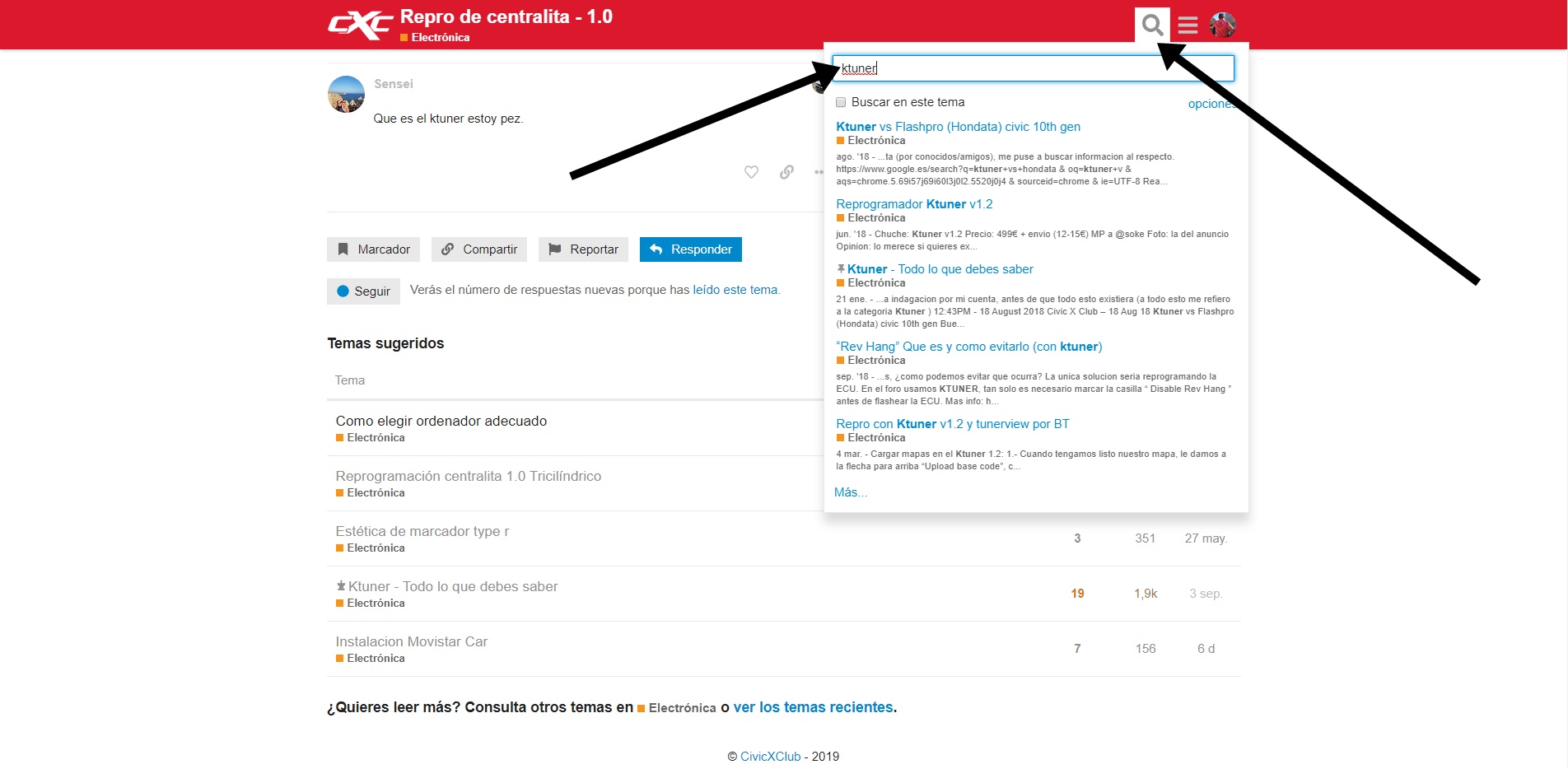Click Electrónica tag under 'Reprogramador Ktuner v1.2' result
Viewport: 1568px width, 769px height.
tap(871, 218)
